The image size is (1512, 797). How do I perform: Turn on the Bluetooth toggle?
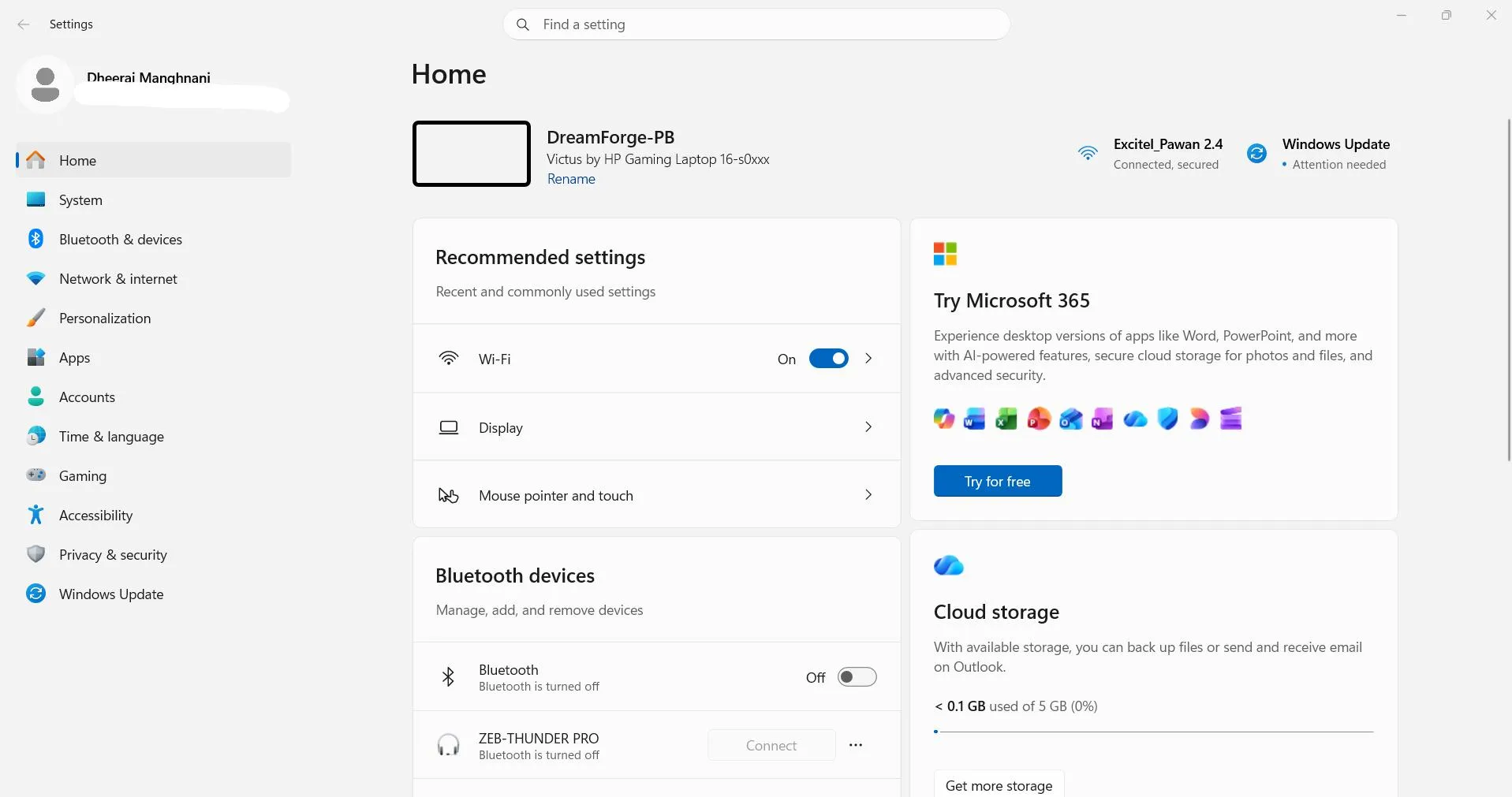pos(857,677)
